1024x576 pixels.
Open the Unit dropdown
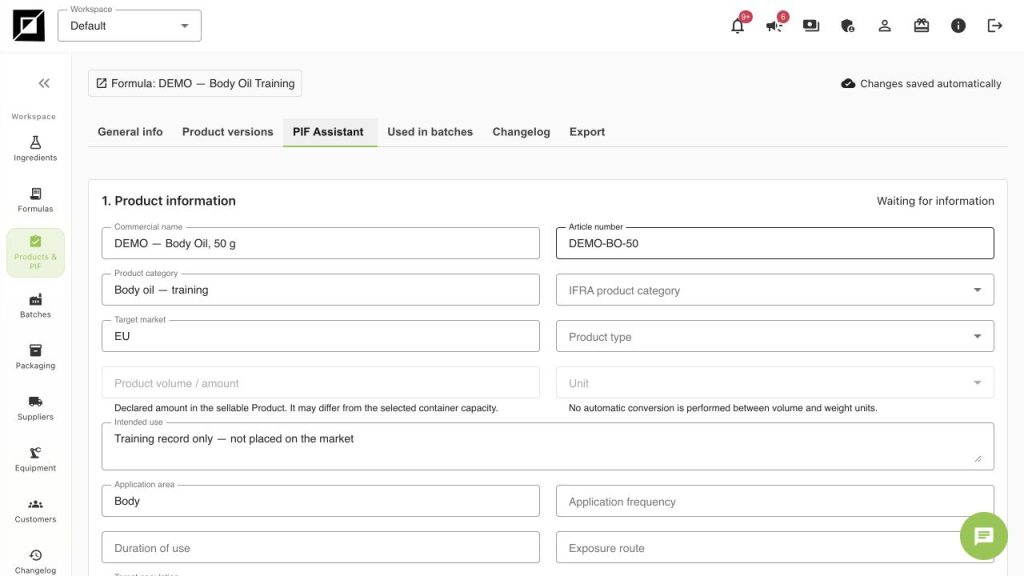point(775,383)
